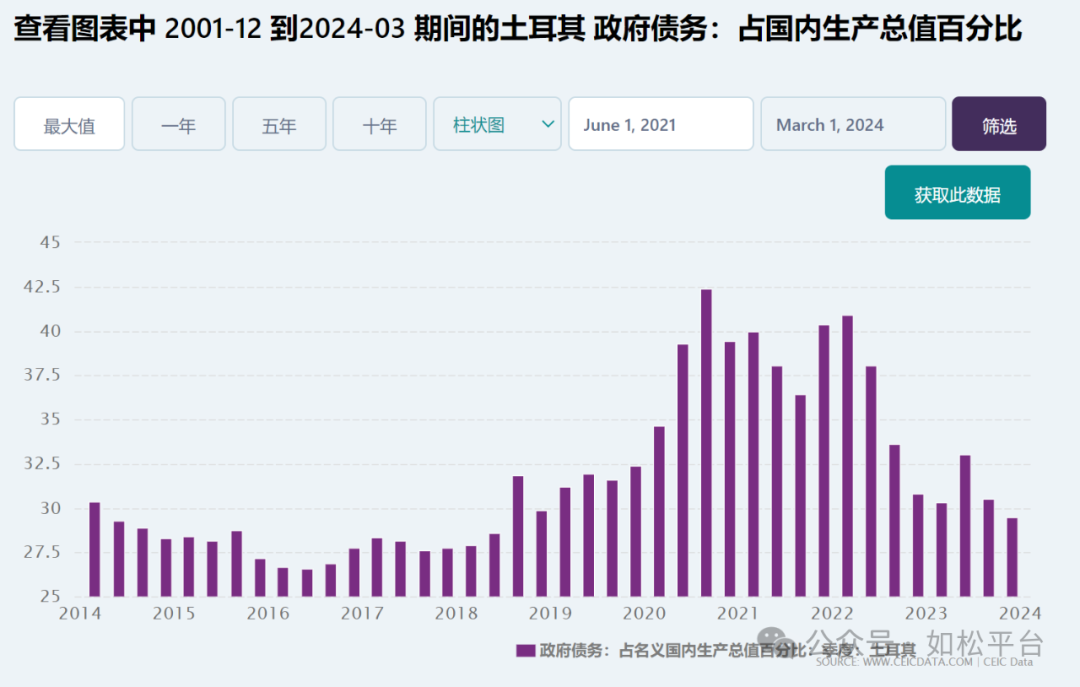Edit the June 1, 2021 start date
Image resolution: width=1080 pixels, height=687 pixels.
[661, 124]
